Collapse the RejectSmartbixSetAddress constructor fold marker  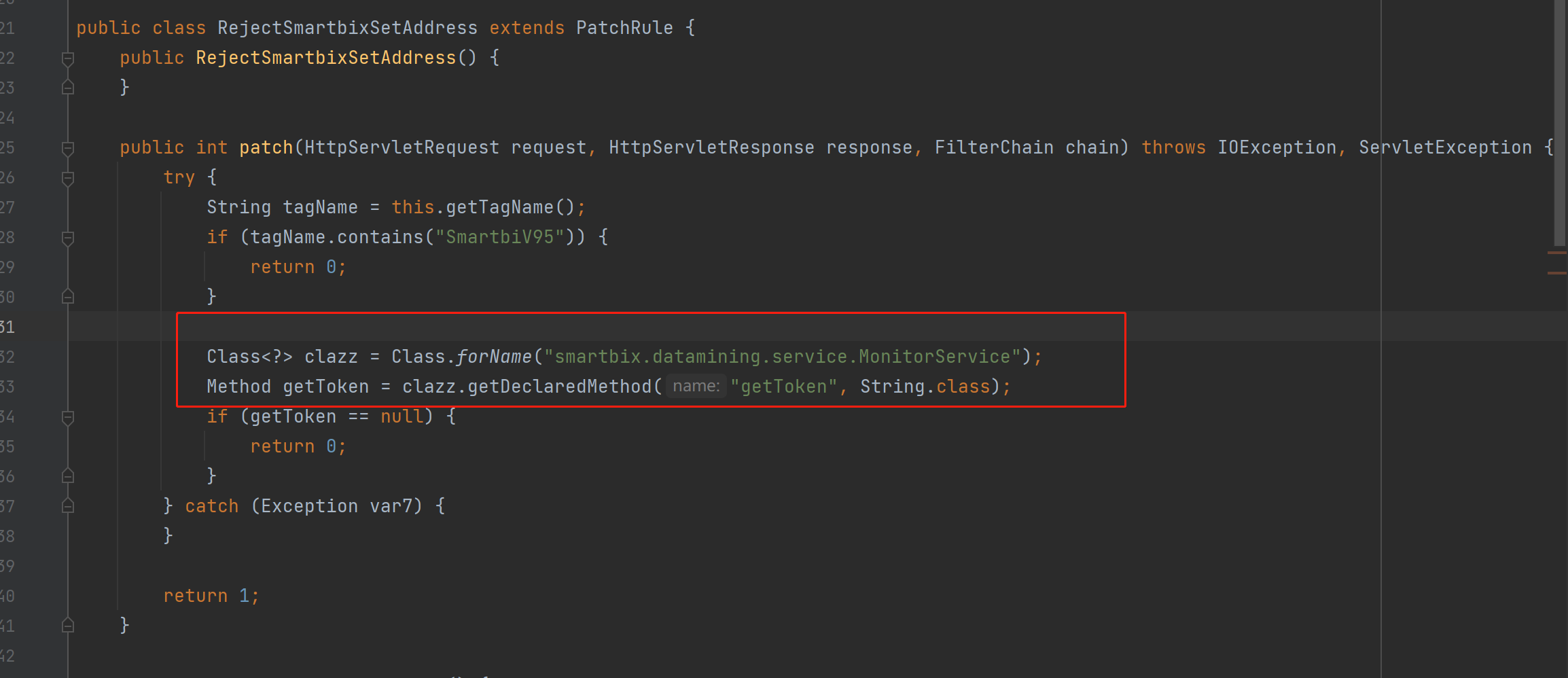tap(68, 59)
